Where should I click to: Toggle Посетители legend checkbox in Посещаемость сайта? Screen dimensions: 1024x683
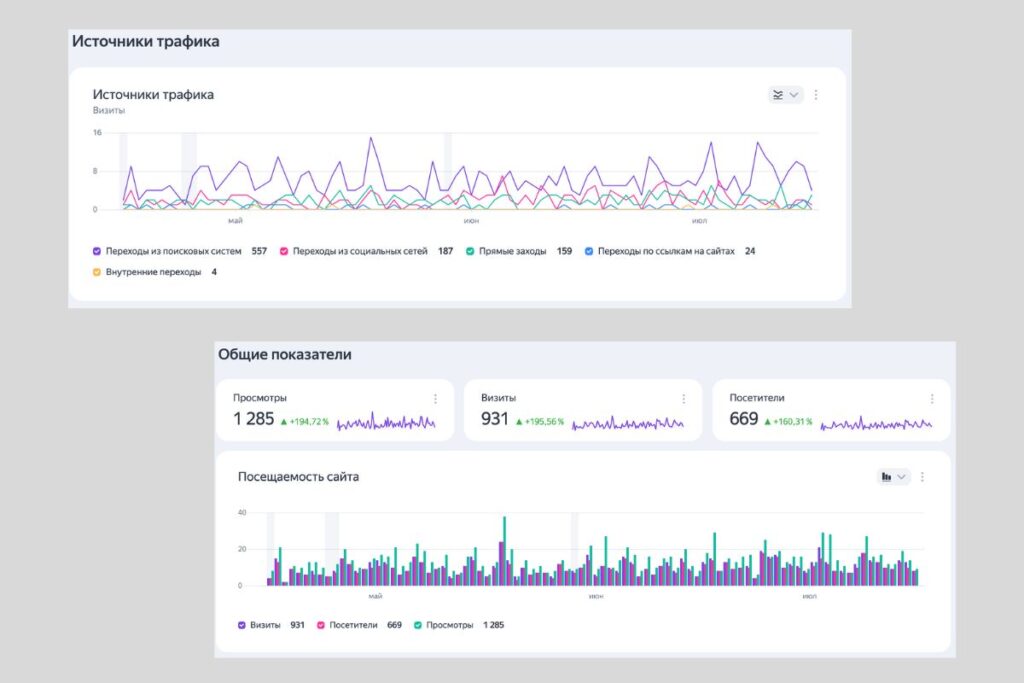[x=321, y=625]
